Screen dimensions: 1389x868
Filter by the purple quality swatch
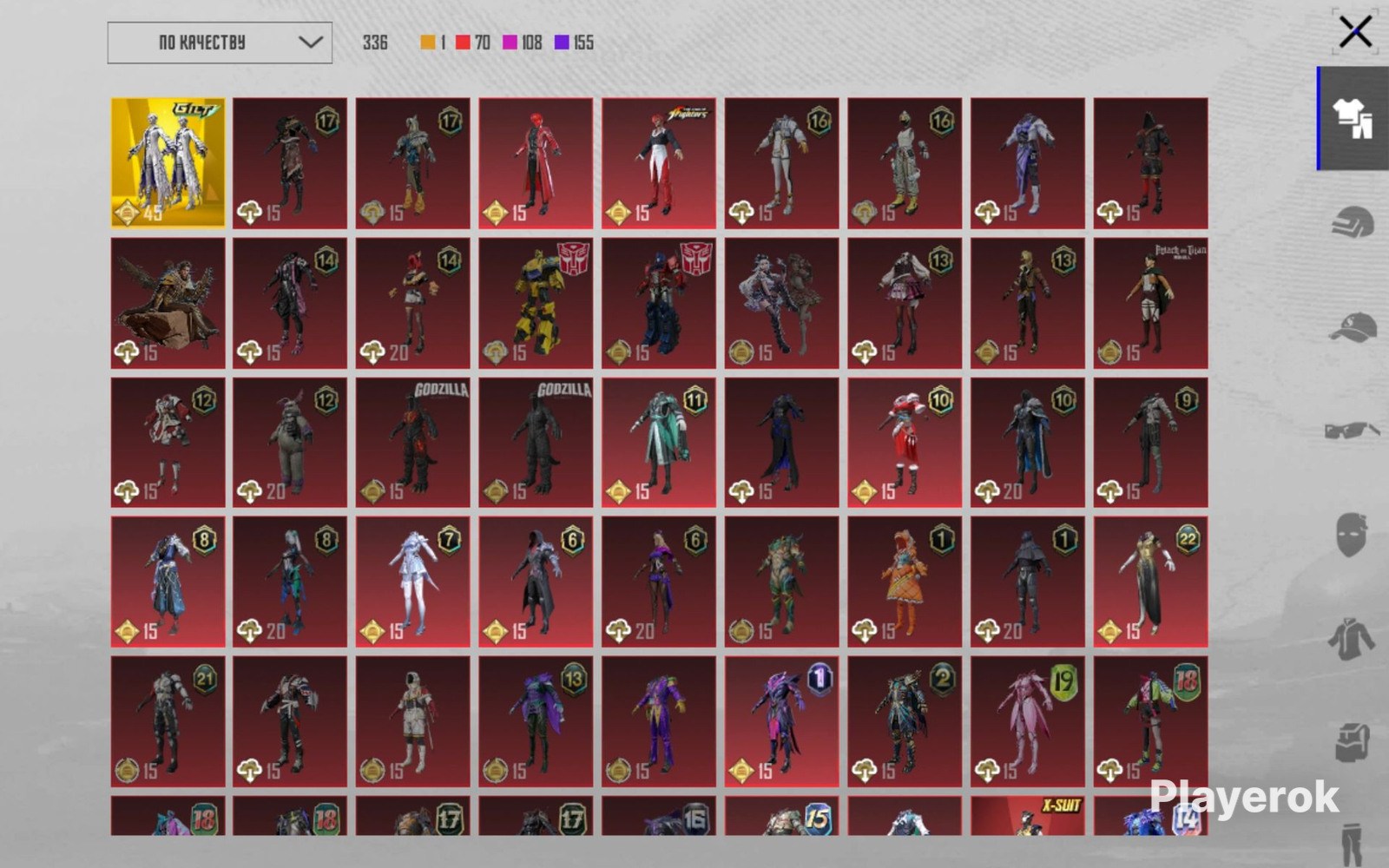pyautogui.click(x=562, y=43)
